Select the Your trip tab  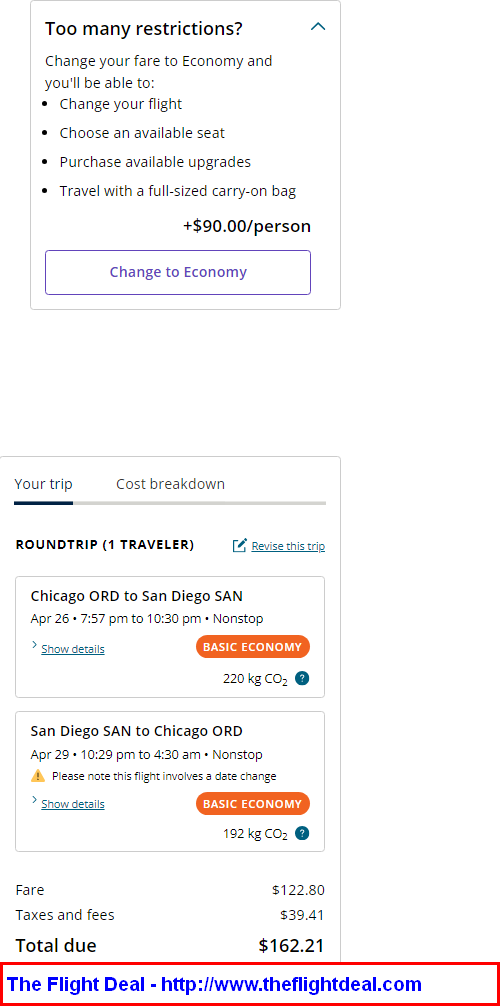(x=44, y=484)
